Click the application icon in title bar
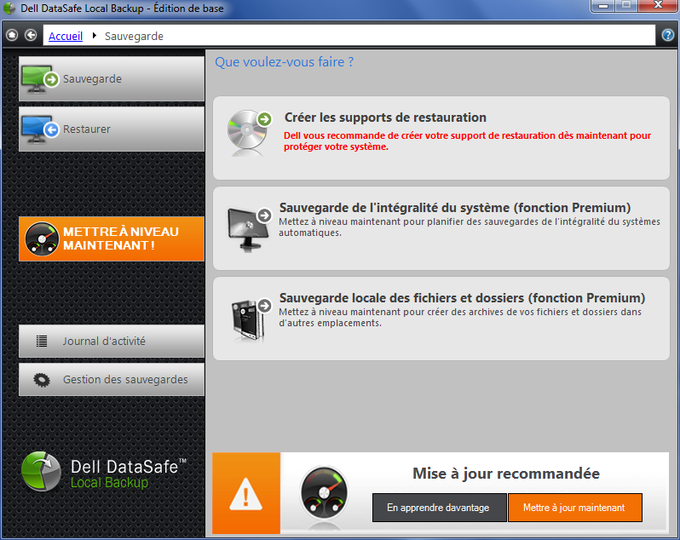Viewport: 680px width, 540px height. click(9, 8)
